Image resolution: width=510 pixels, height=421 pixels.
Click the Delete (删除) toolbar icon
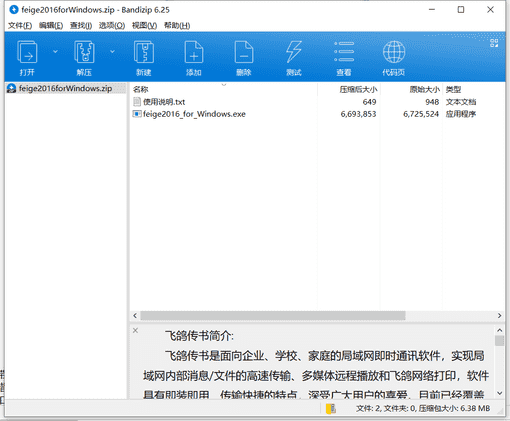coord(244,52)
